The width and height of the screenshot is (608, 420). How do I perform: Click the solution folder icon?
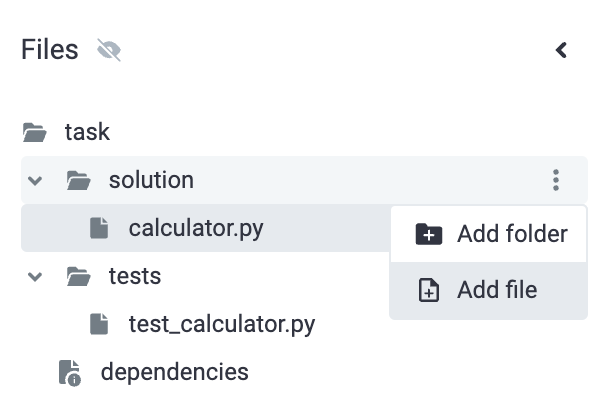click(78, 180)
